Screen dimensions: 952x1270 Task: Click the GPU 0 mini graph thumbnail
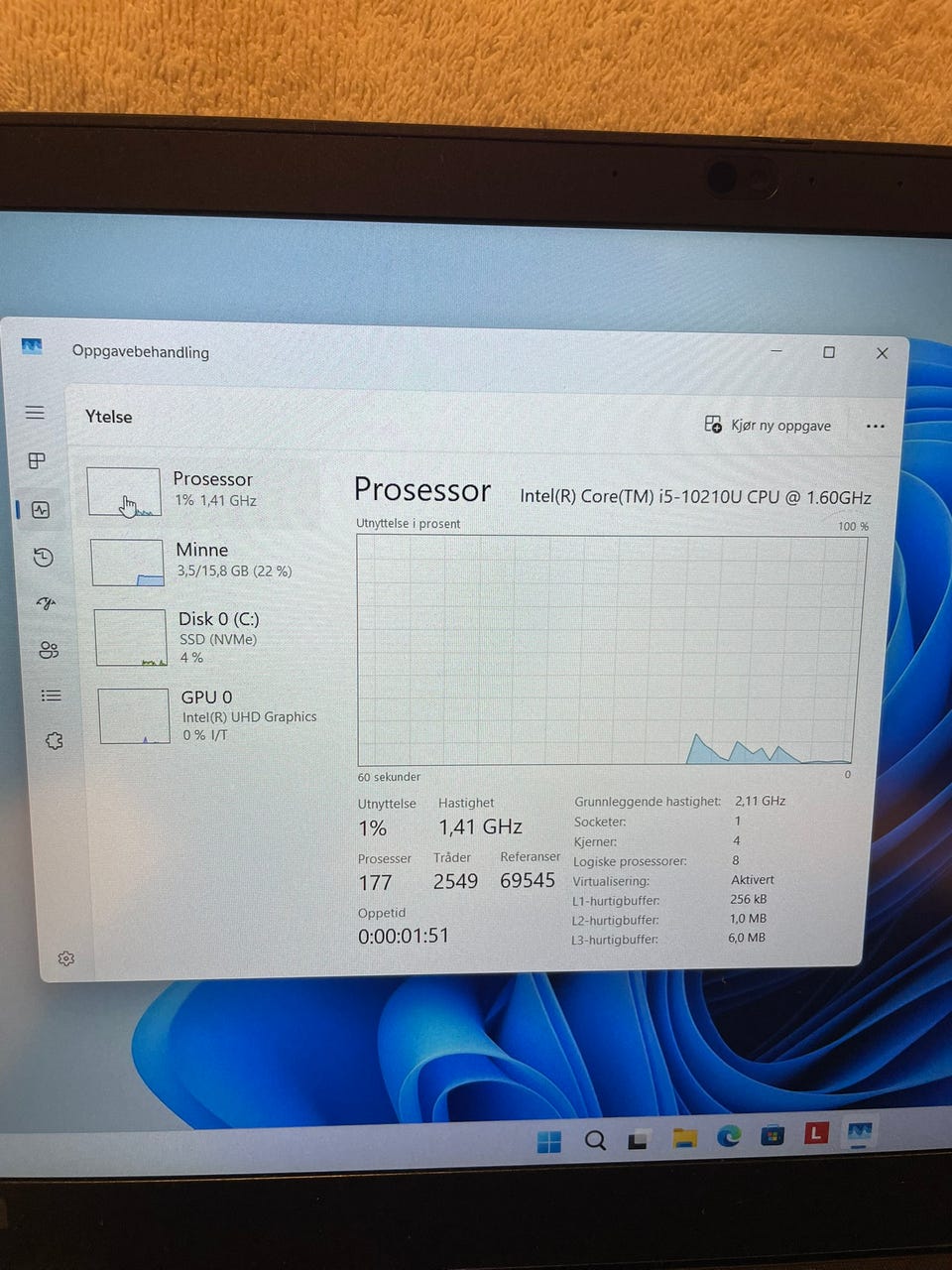134,715
